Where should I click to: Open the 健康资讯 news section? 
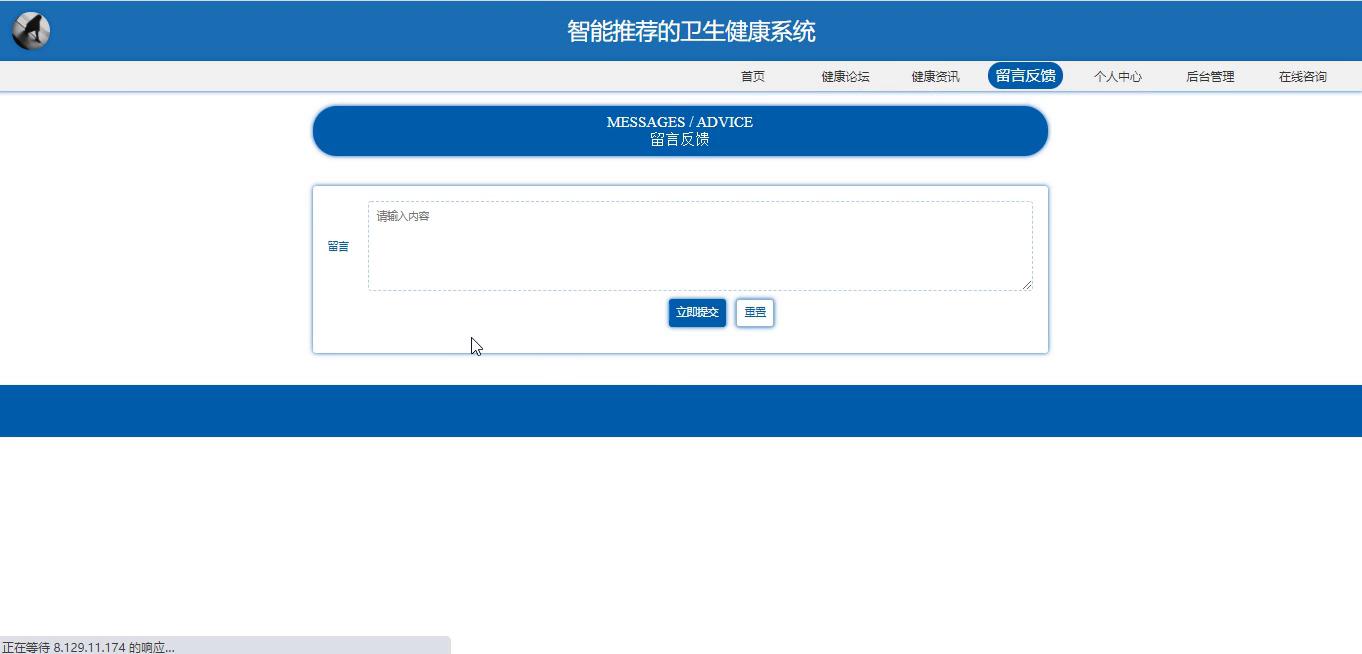point(935,77)
